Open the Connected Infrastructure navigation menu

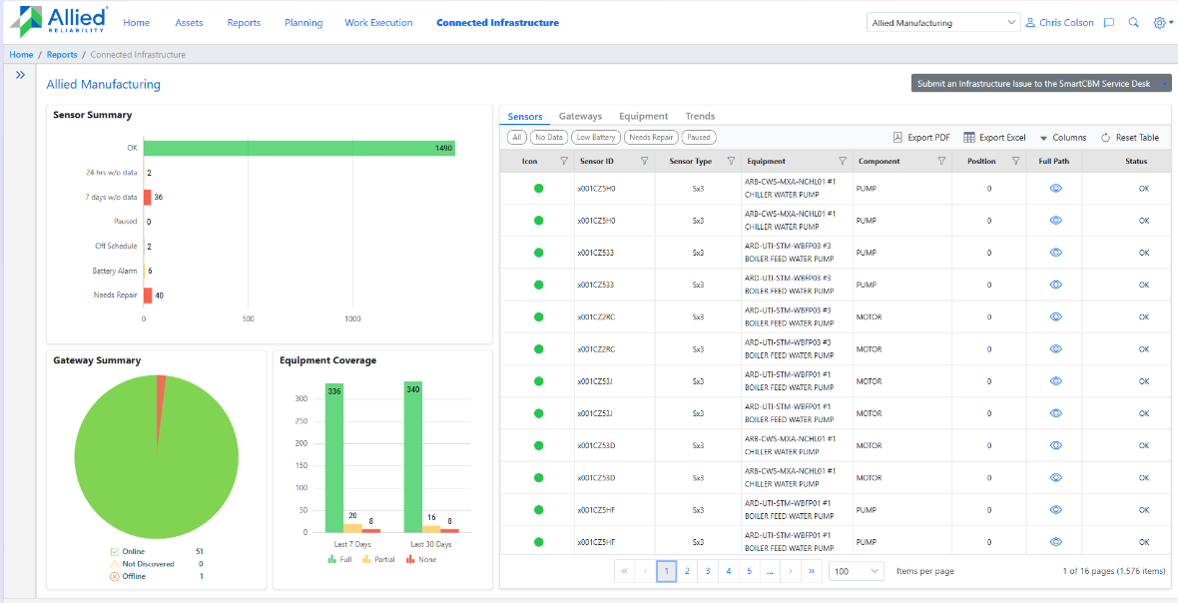[x=497, y=23]
